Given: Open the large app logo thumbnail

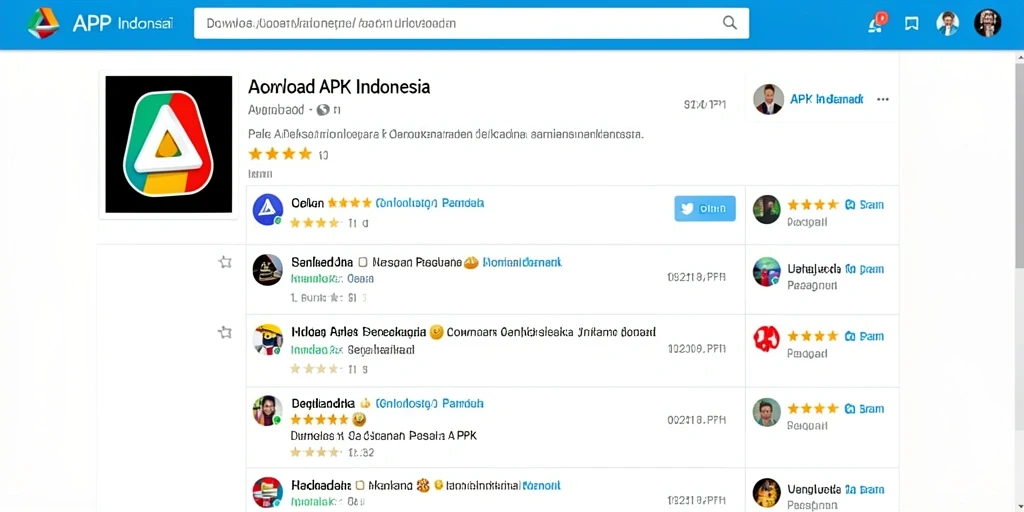Looking at the screenshot, I should click(168, 144).
